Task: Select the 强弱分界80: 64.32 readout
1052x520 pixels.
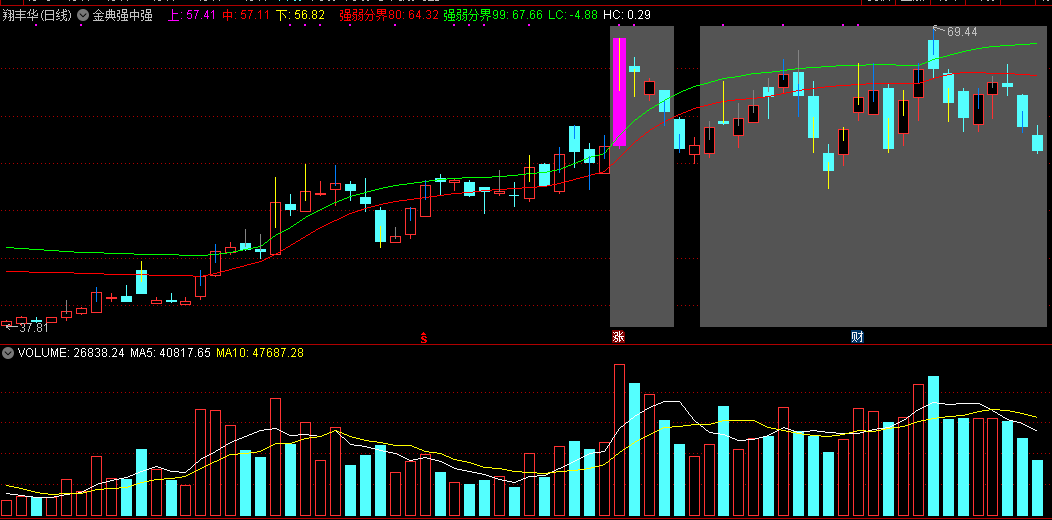Action: pyautogui.click(x=389, y=15)
